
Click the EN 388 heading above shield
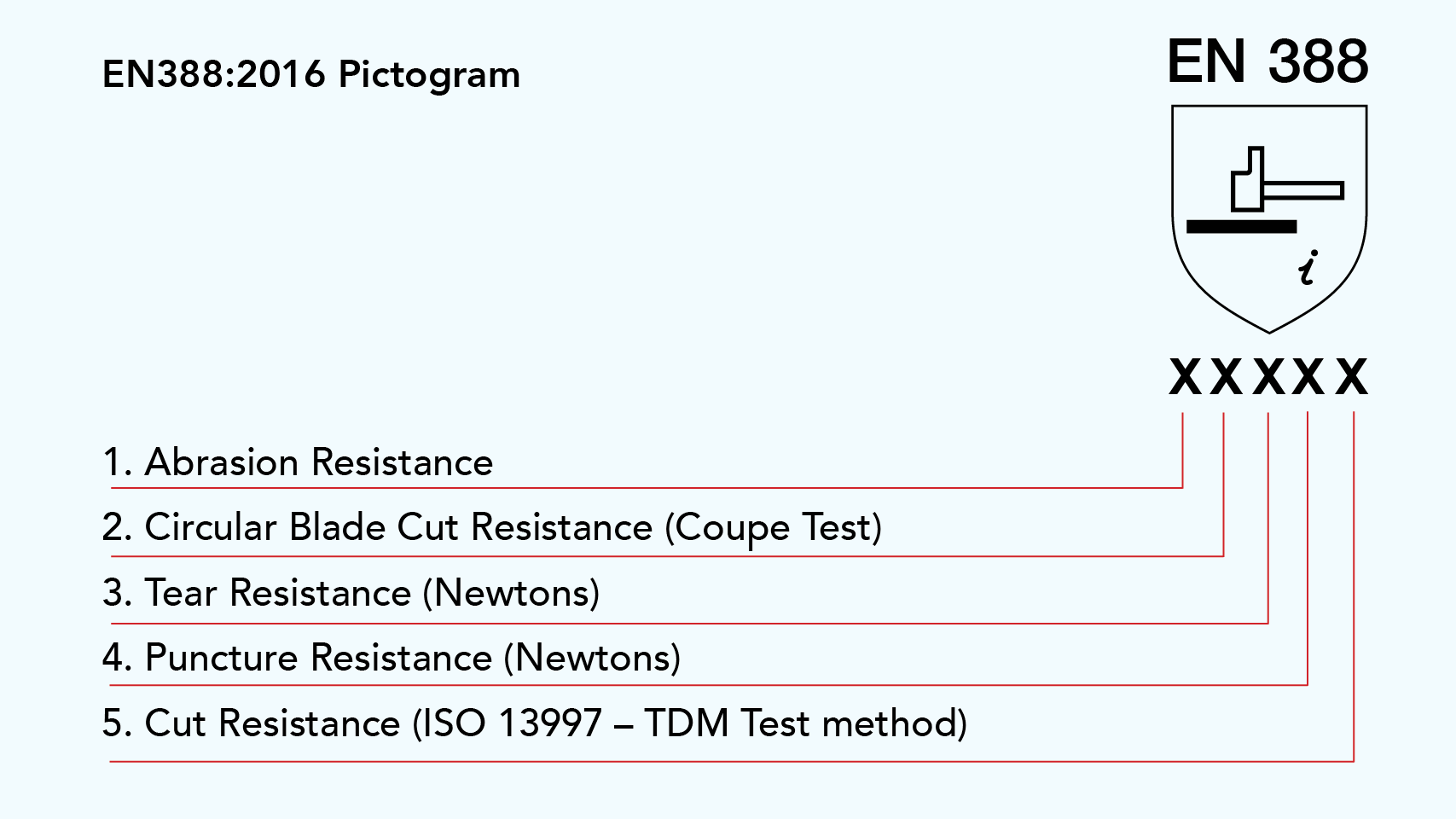coord(1267,61)
